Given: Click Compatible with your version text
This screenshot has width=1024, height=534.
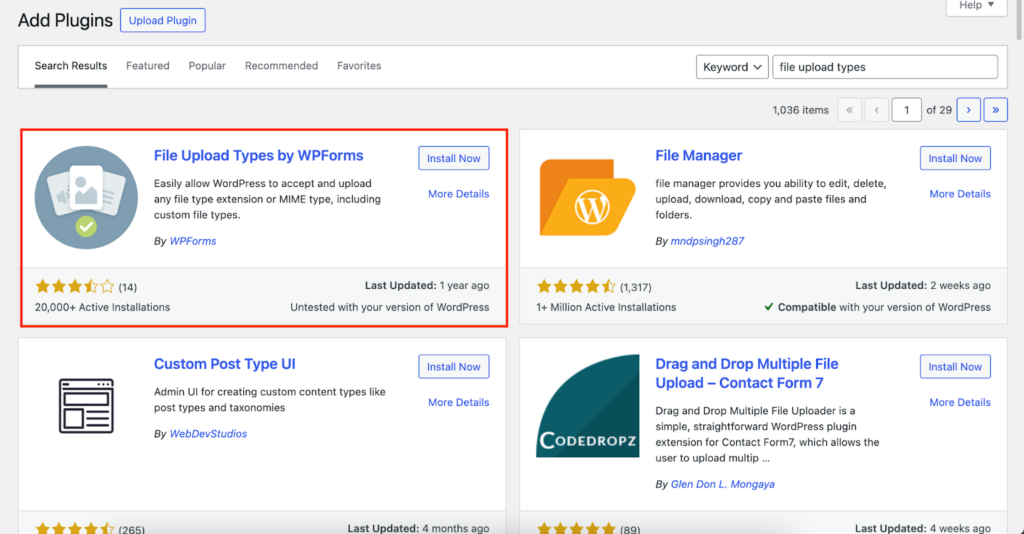Looking at the screenshot, I should (877, 307).
